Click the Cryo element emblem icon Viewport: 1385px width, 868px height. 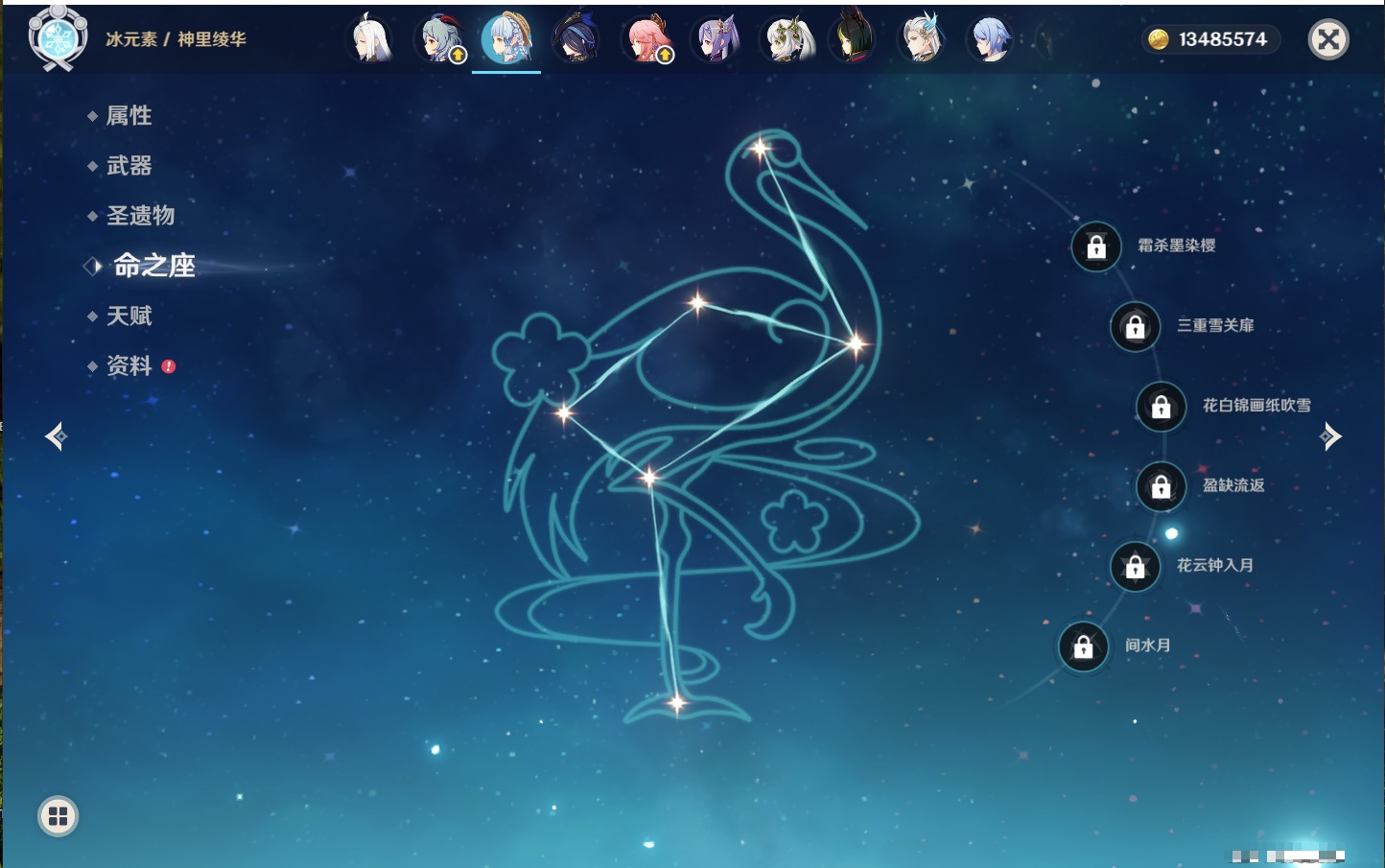(58, 39)
